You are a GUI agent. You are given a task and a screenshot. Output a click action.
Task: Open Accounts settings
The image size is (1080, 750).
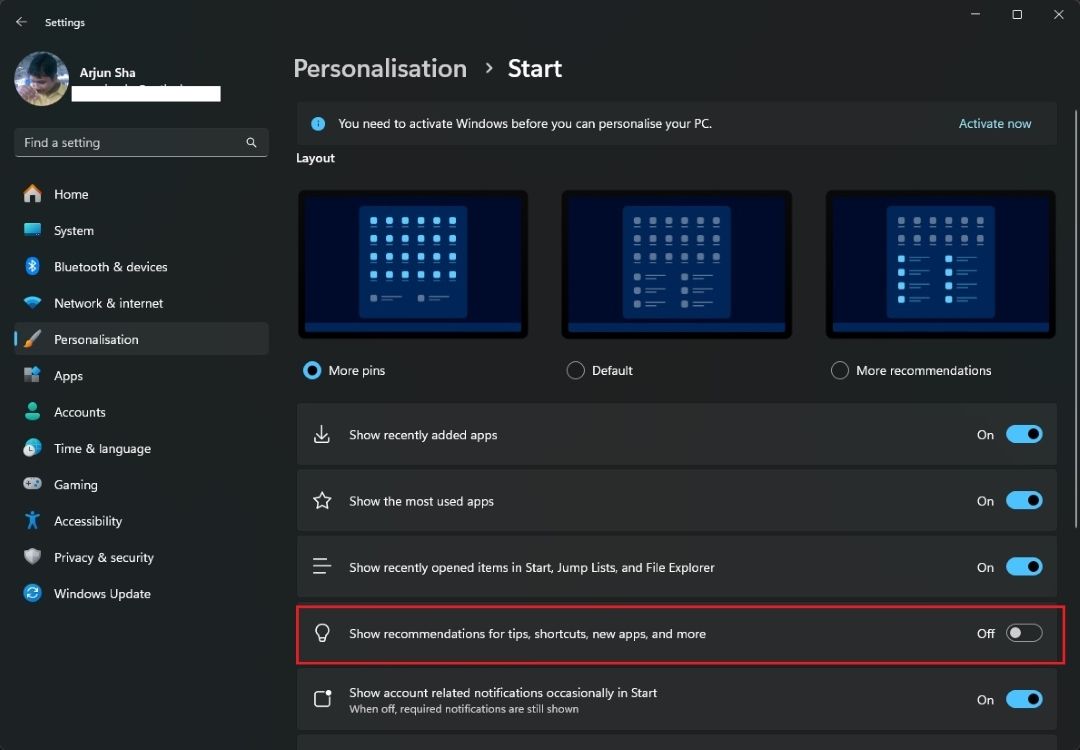coord(77,411)
